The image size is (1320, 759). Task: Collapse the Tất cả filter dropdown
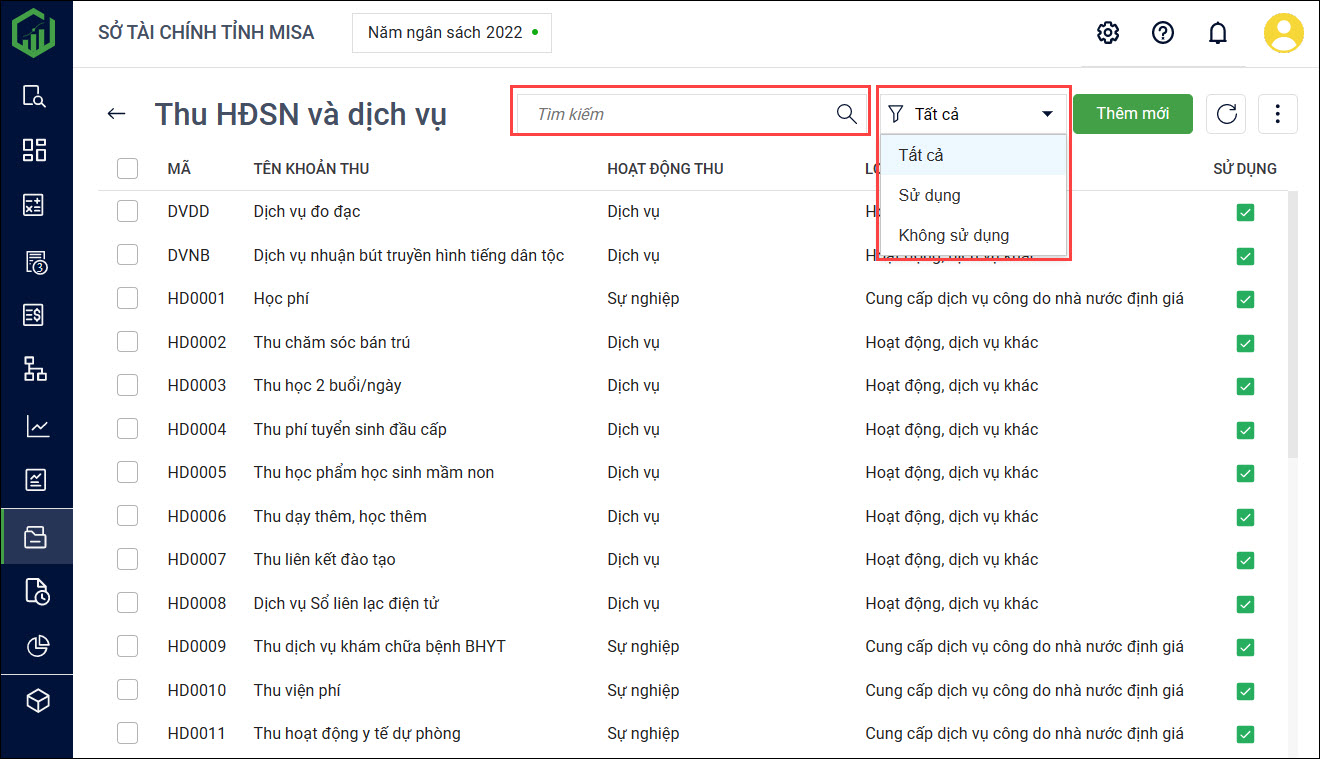(x=1046, y=114)
